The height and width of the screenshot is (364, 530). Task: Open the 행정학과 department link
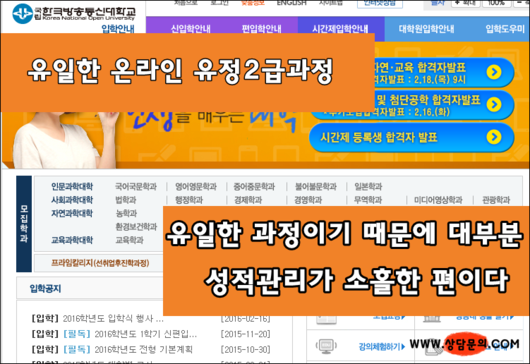[189, 200]
